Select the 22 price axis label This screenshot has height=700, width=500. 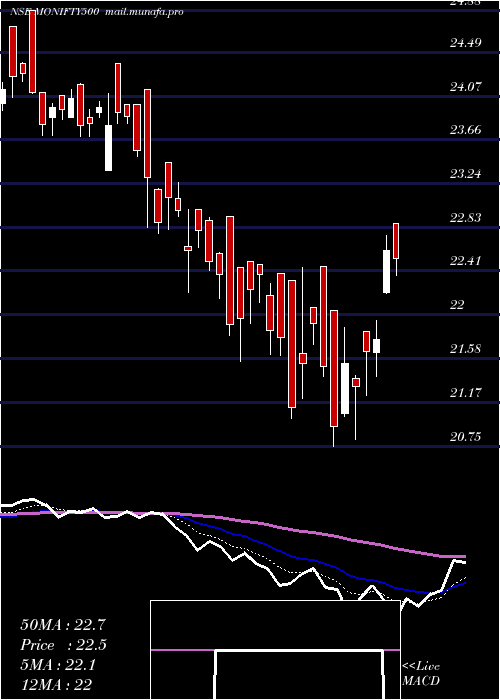click(x=457, y=305)
